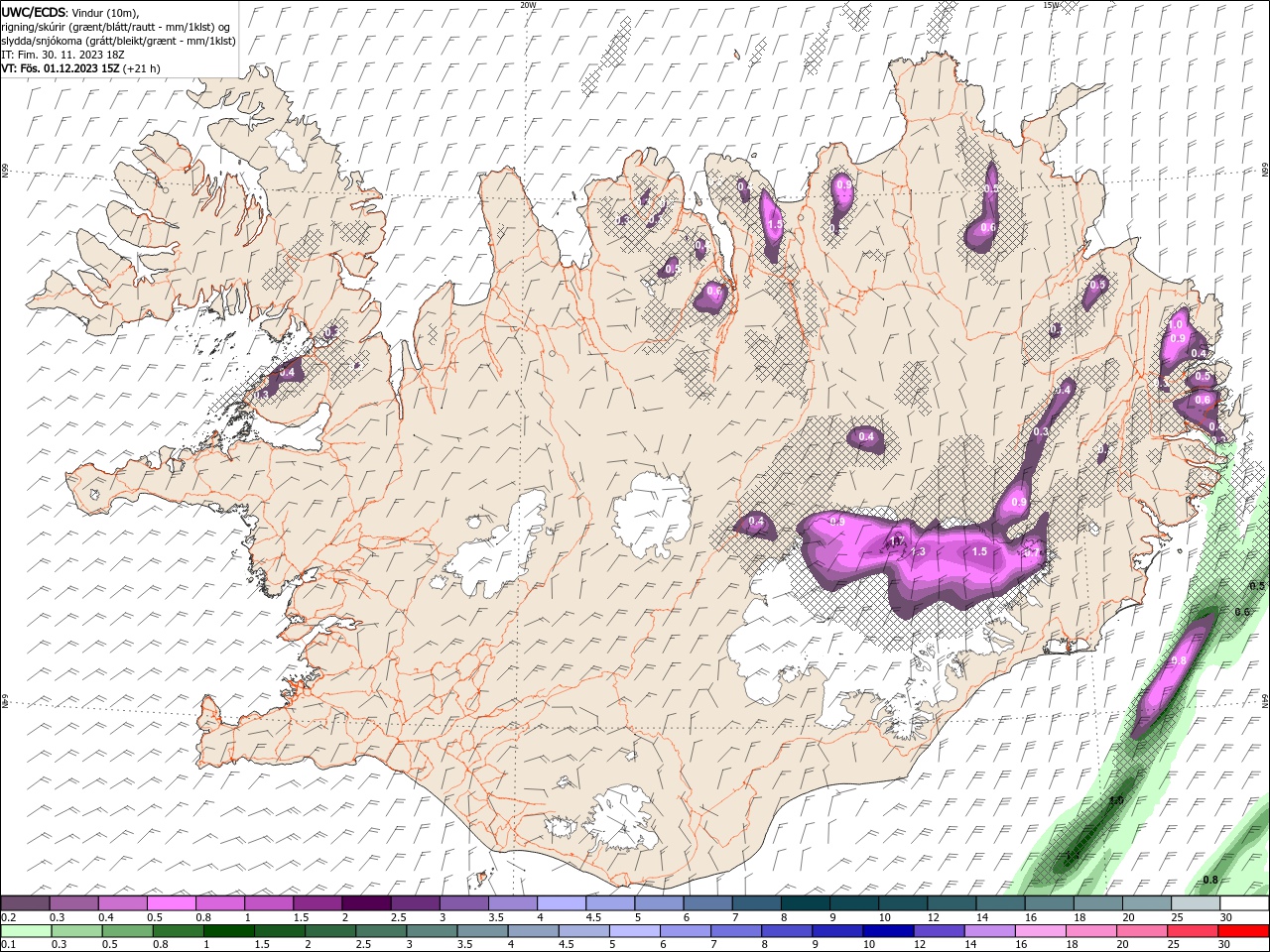The height and width of the screenshot is (952, 1270).
Task: Pick the deep blue 10 swatch in rain legend
Action: (x=888, y=931)
